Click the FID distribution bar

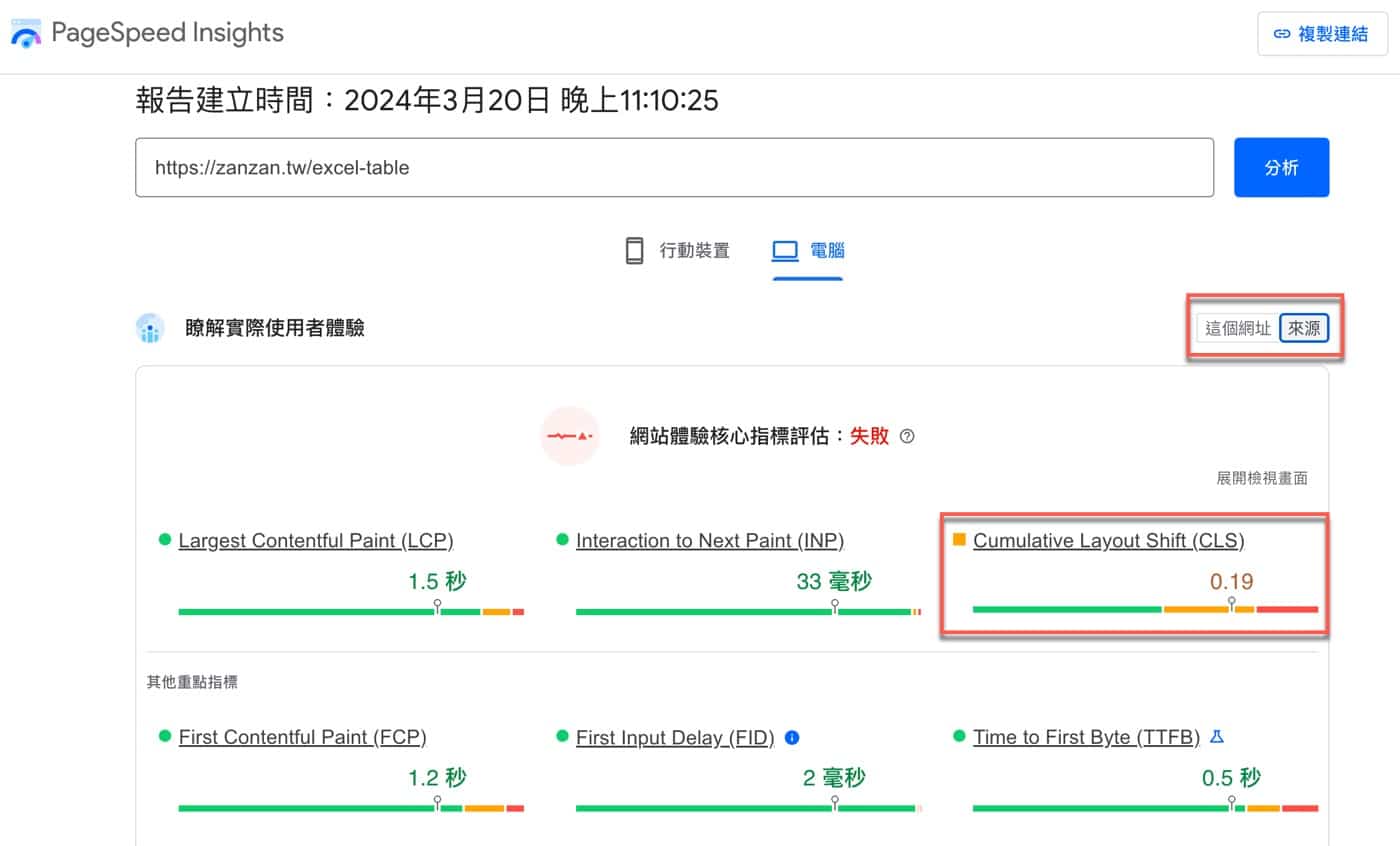tap(748, 808)
